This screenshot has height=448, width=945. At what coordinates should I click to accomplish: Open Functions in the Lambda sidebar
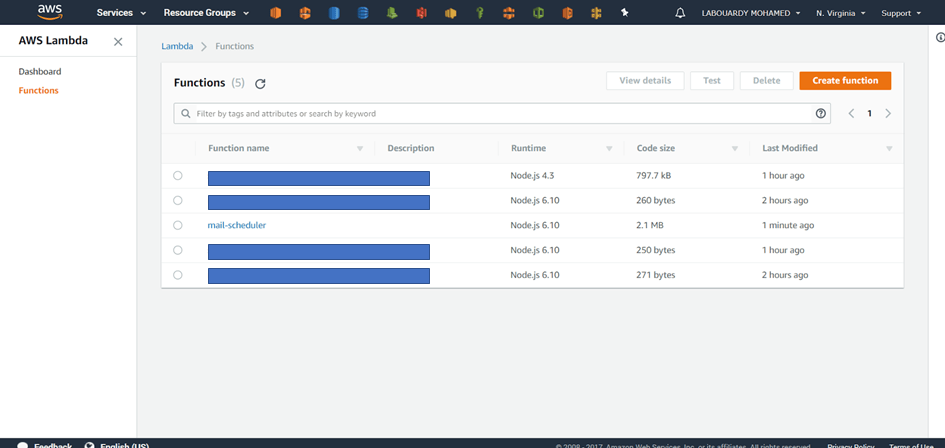tap(39, 90)
